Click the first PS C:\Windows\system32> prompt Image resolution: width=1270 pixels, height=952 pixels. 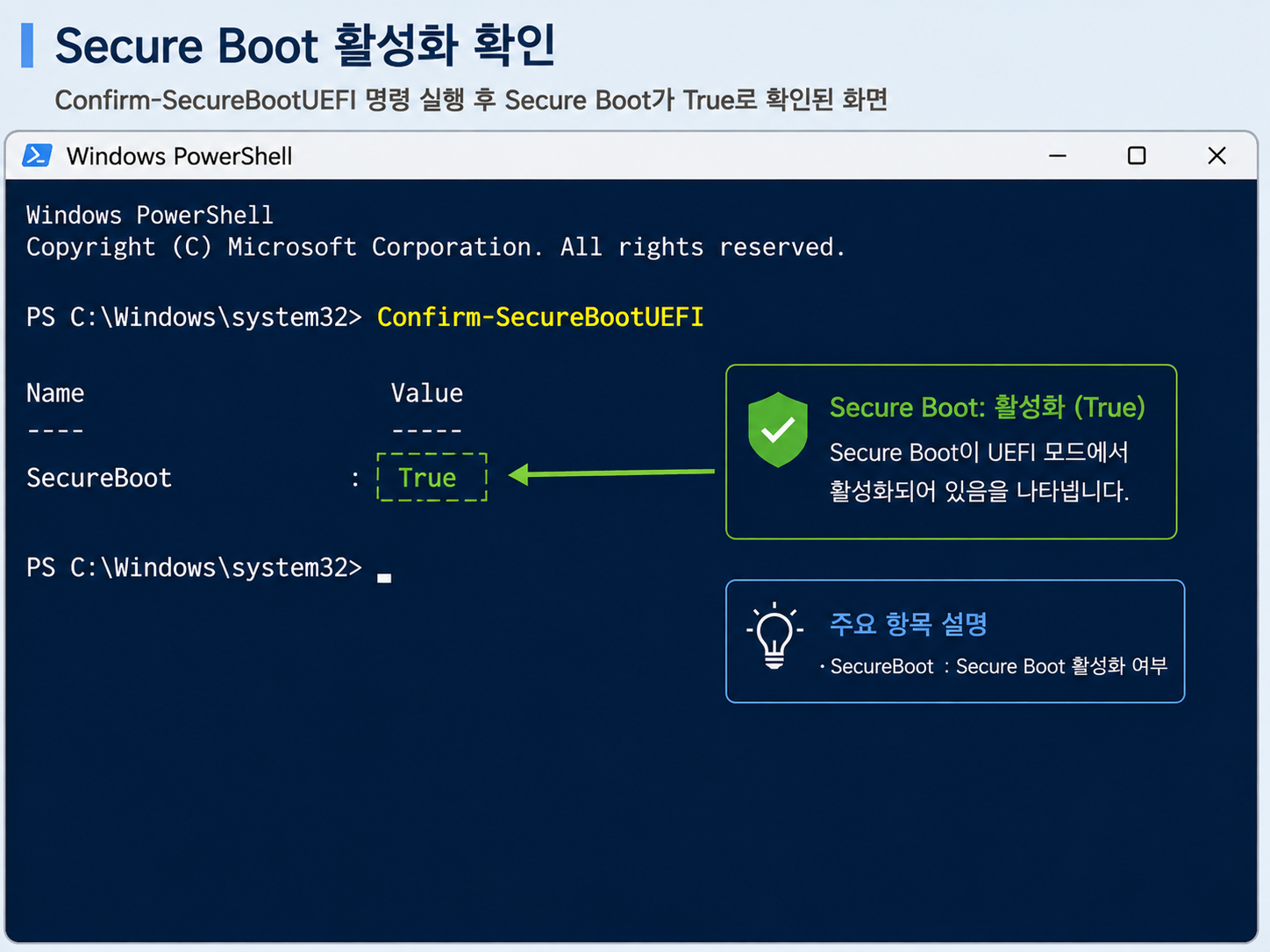point(194,317)
